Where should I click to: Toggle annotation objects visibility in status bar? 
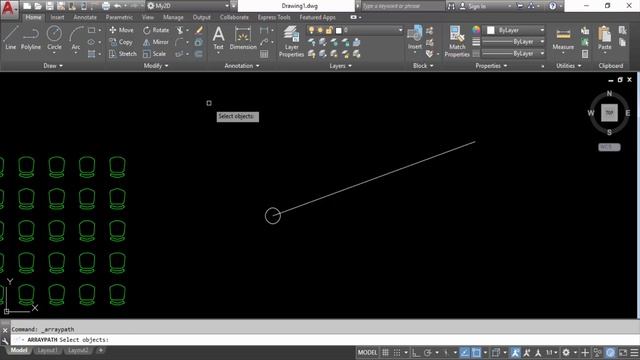tap(515, 352)
